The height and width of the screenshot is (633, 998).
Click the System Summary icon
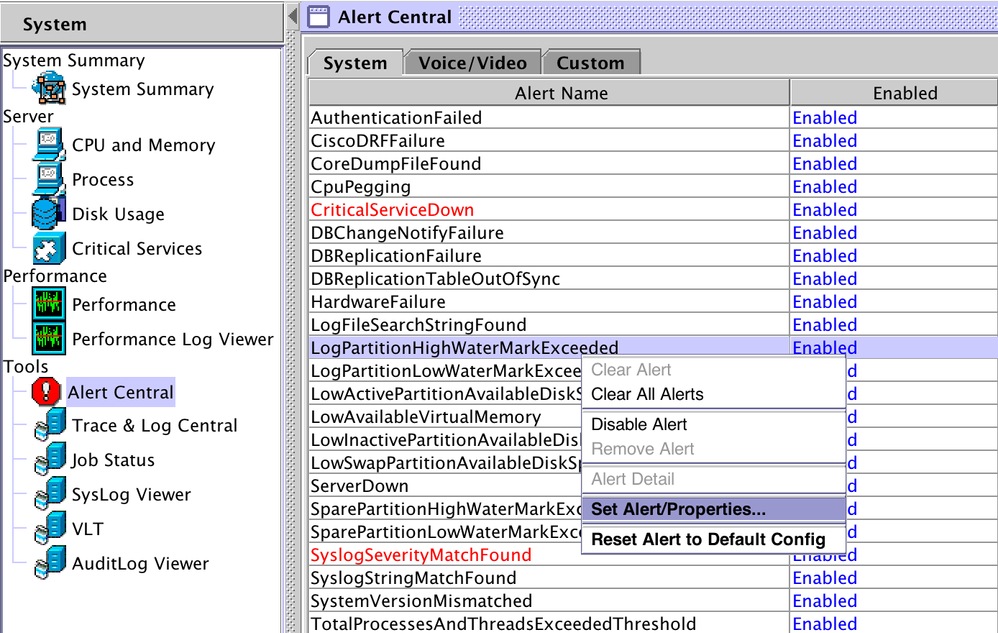pos(49,89)
